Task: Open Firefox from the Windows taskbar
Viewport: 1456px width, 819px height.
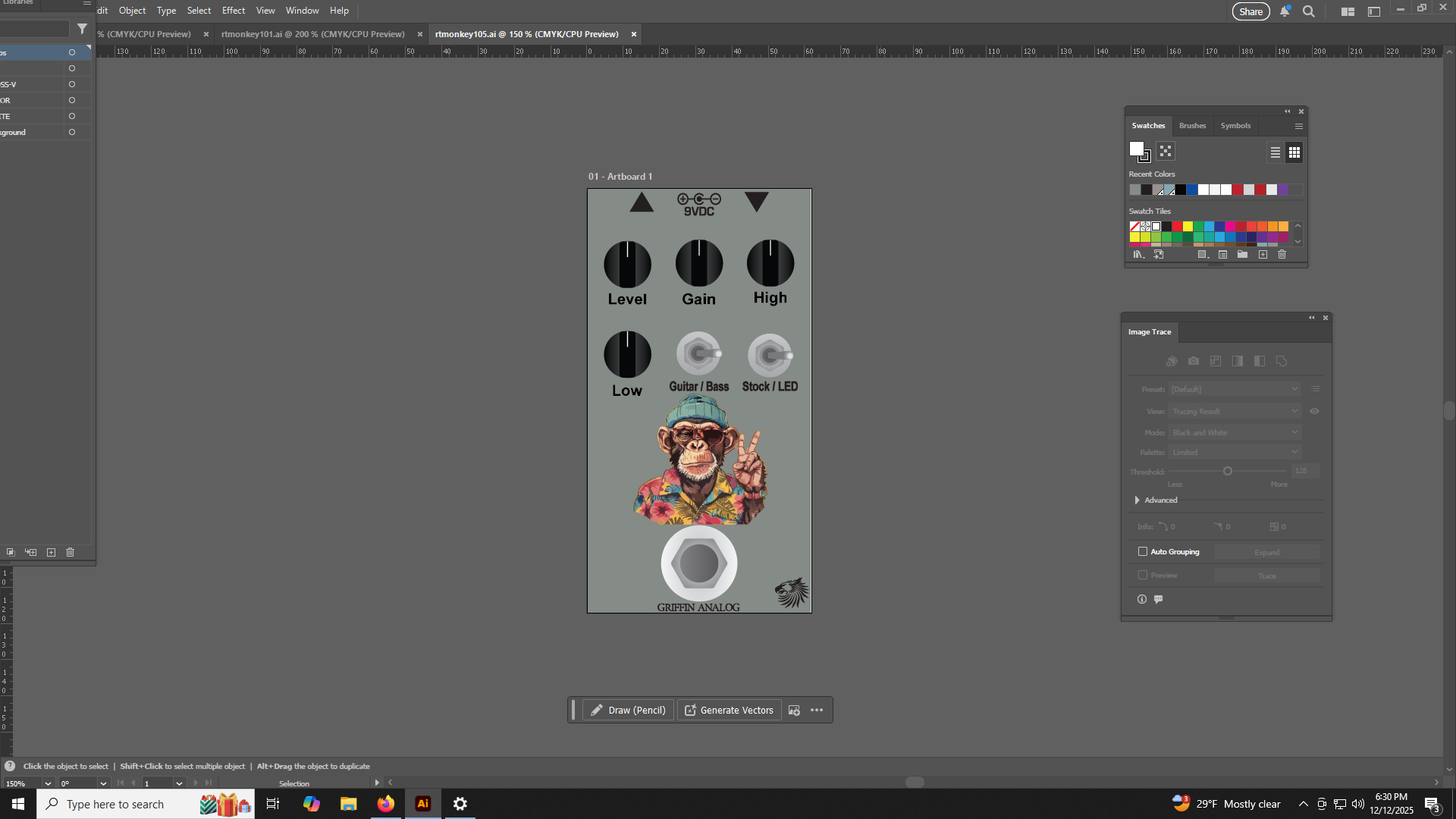Action: pos(386,804)
